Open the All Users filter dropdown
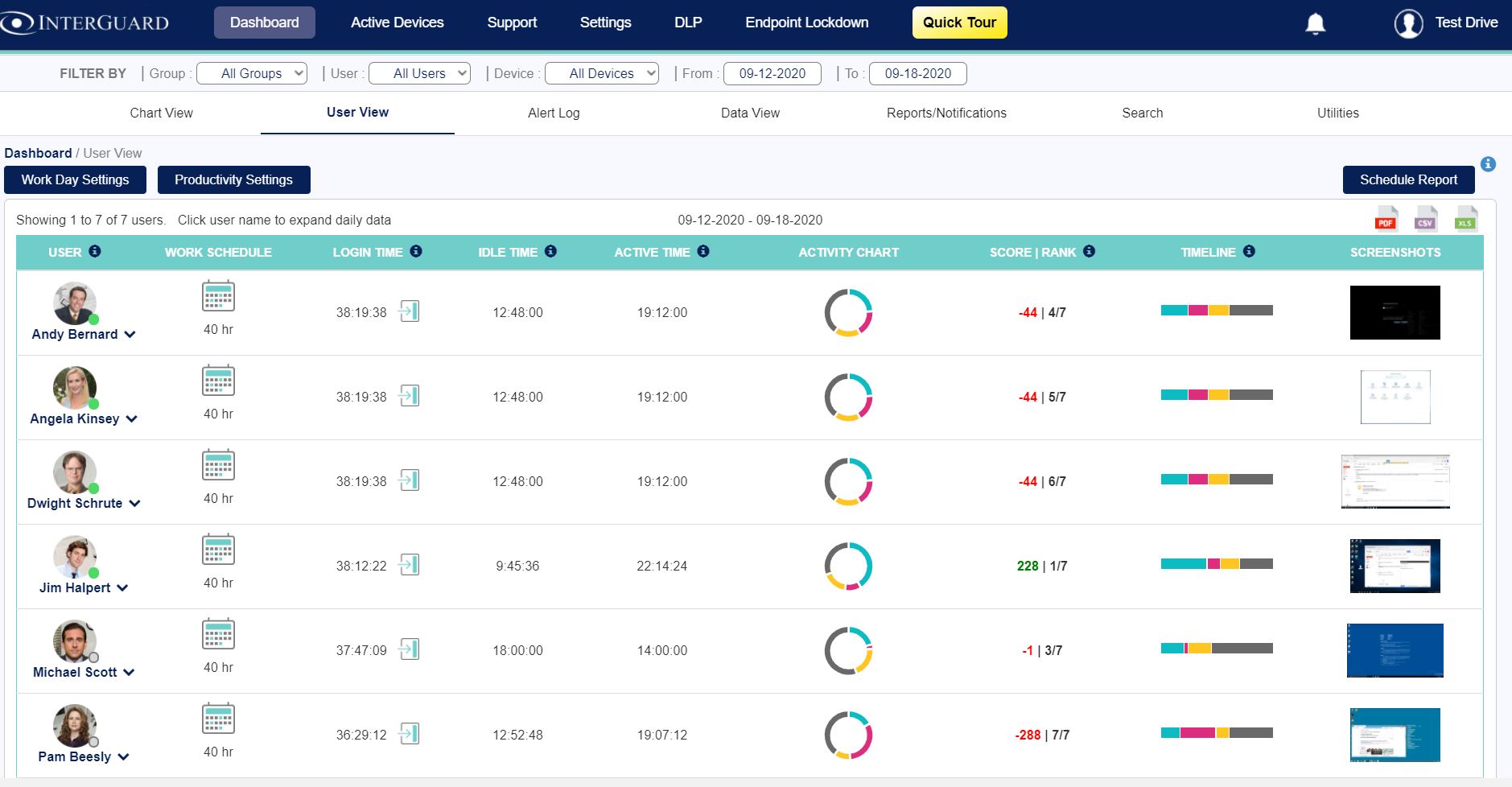The image size is (1512, 787). pyautogui.click(x=419, y=73)
